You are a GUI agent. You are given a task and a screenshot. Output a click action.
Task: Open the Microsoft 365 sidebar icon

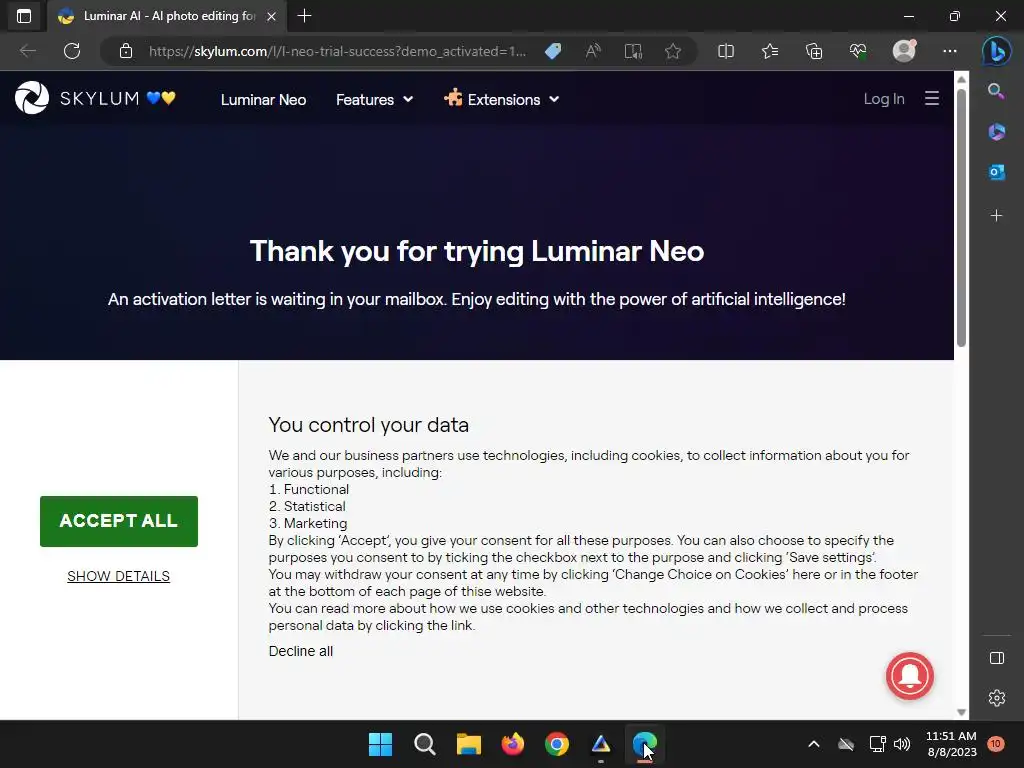coord(997,132)
